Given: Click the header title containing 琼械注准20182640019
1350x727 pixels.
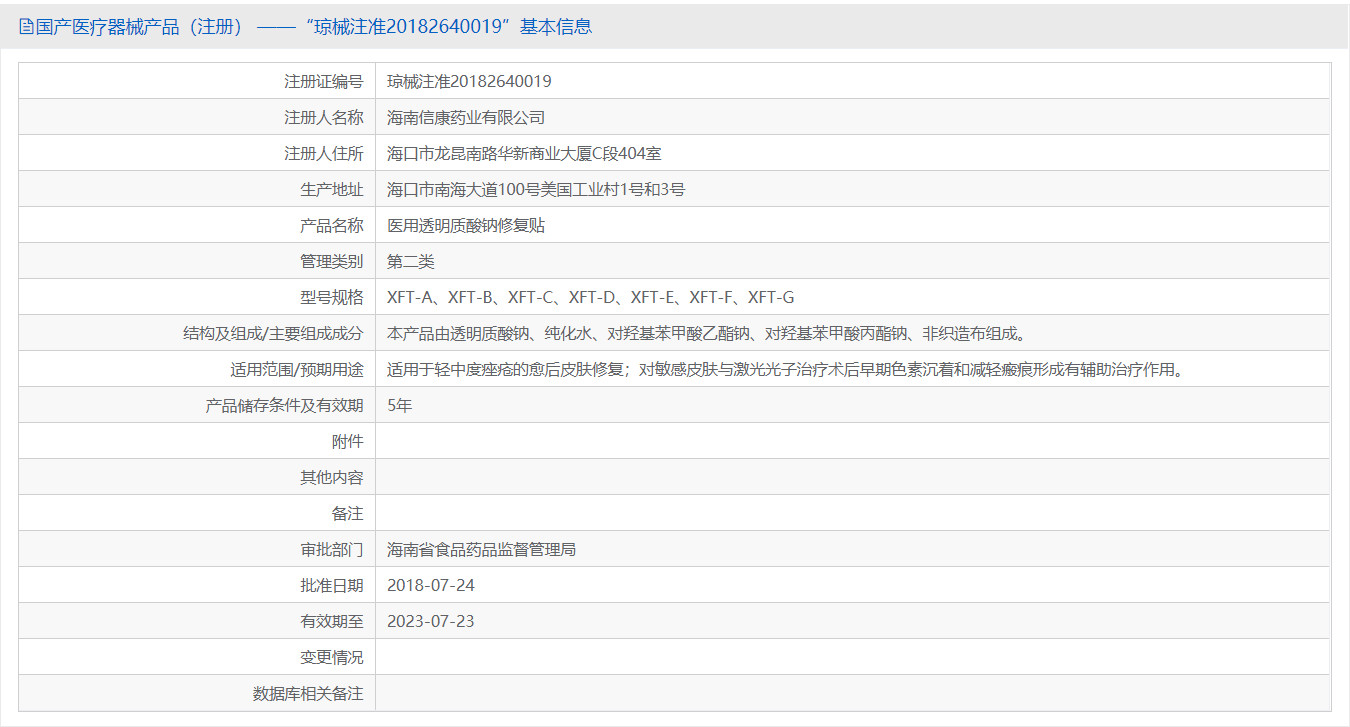Looking at the screenshot, I should (x=314, y=27).
